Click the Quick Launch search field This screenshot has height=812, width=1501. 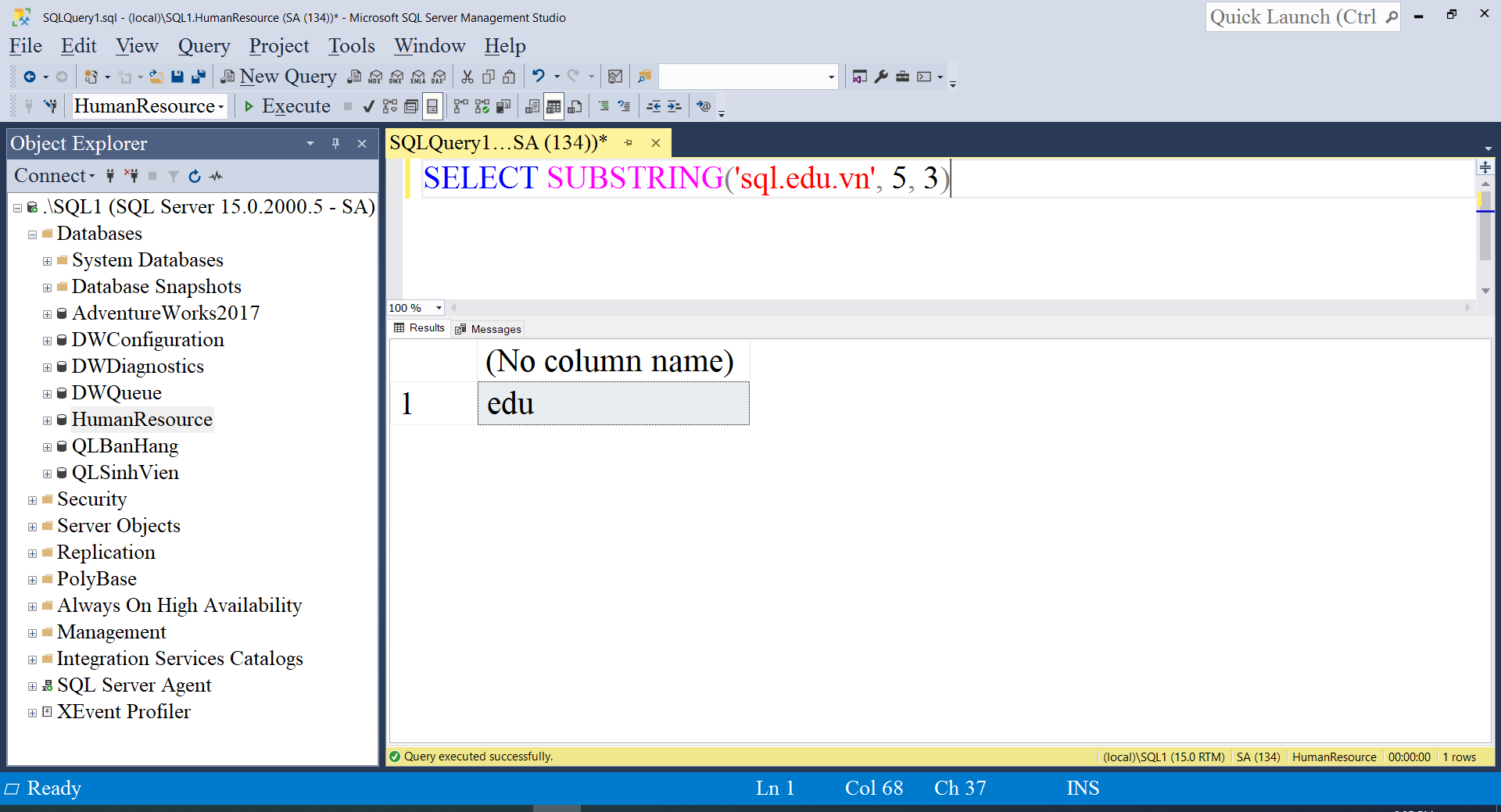point(1294,17)
